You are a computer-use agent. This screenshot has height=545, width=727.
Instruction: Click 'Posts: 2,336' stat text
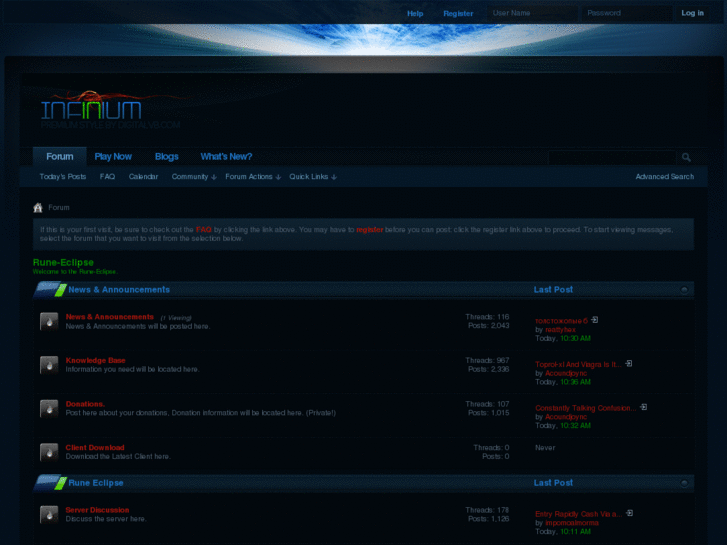pyautogui.click(x=489, y=369)
